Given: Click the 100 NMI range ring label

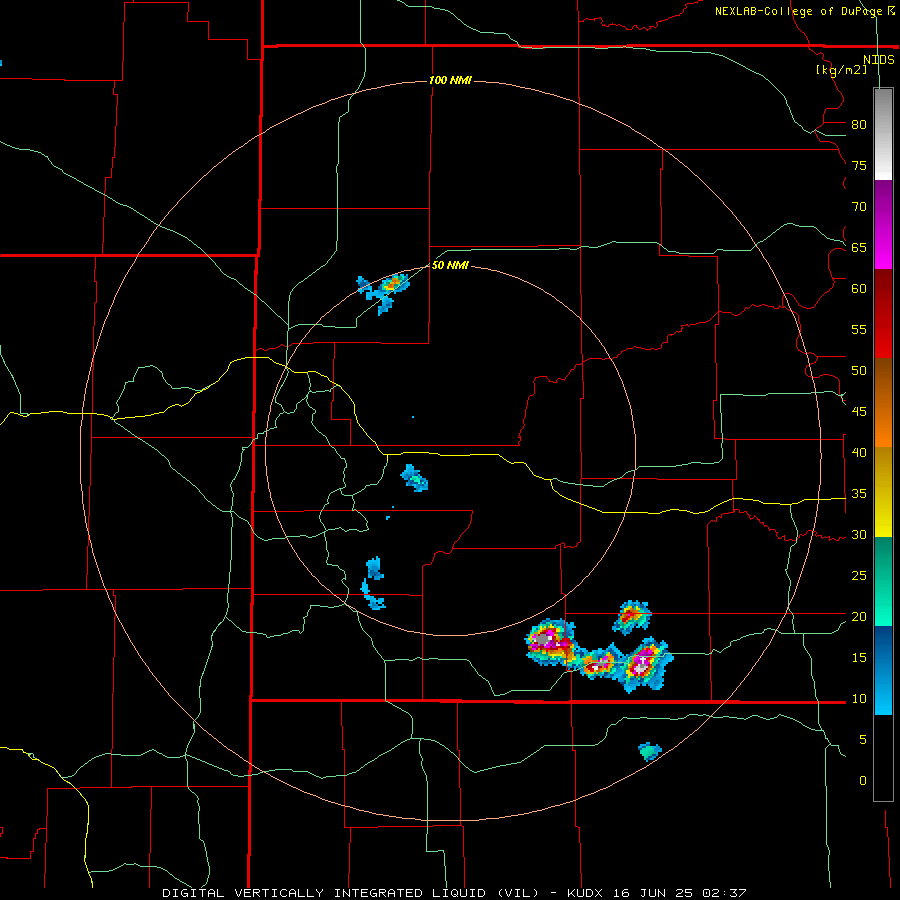Looking at the screenshot, I should [x=450, y=80].
